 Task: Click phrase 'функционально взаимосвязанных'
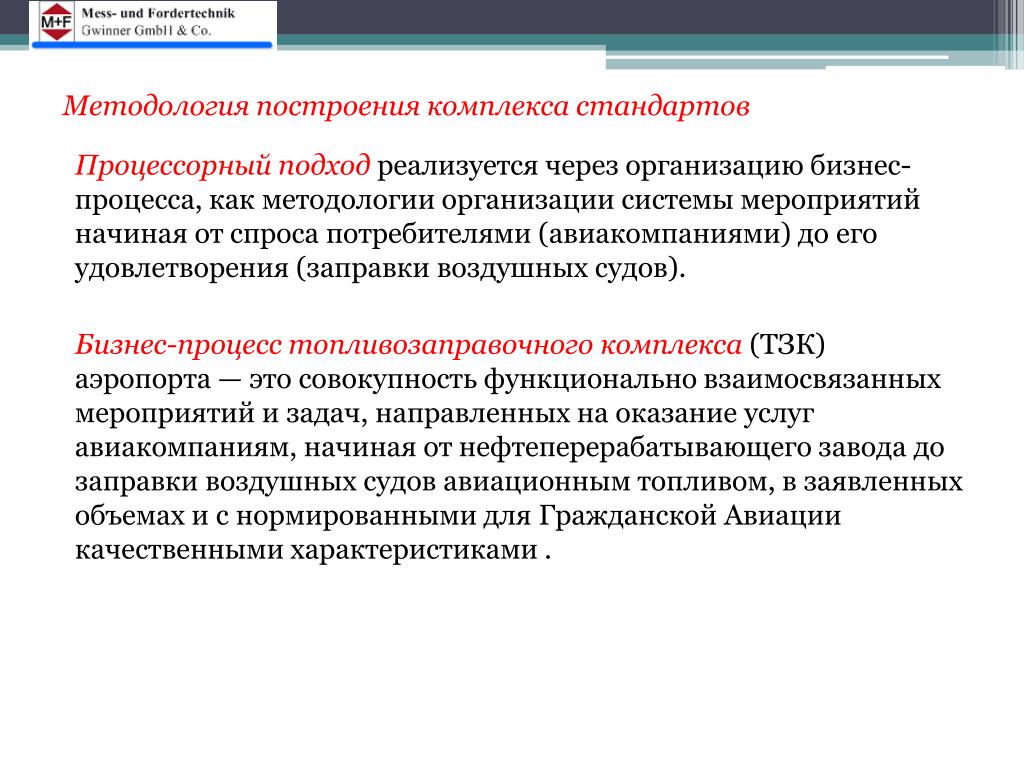click(712, 379)
